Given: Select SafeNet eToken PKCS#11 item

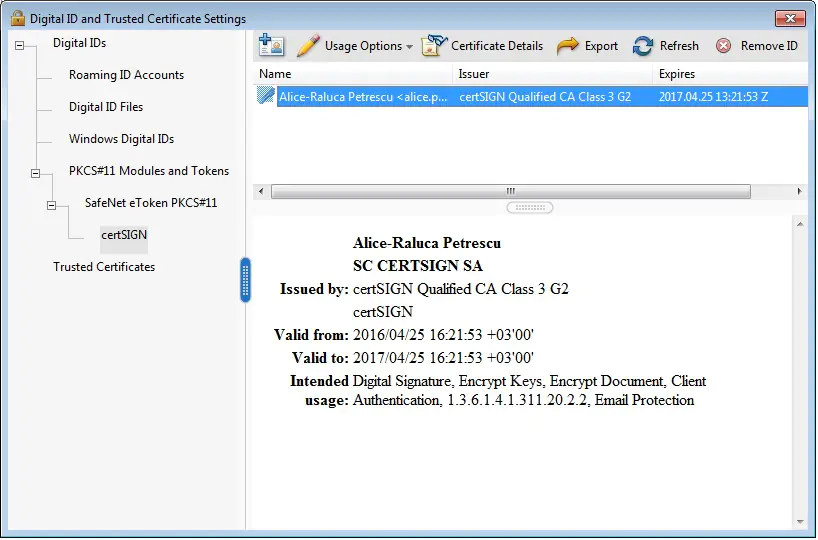Looking at the screenshot, I should tap(151, 202).
